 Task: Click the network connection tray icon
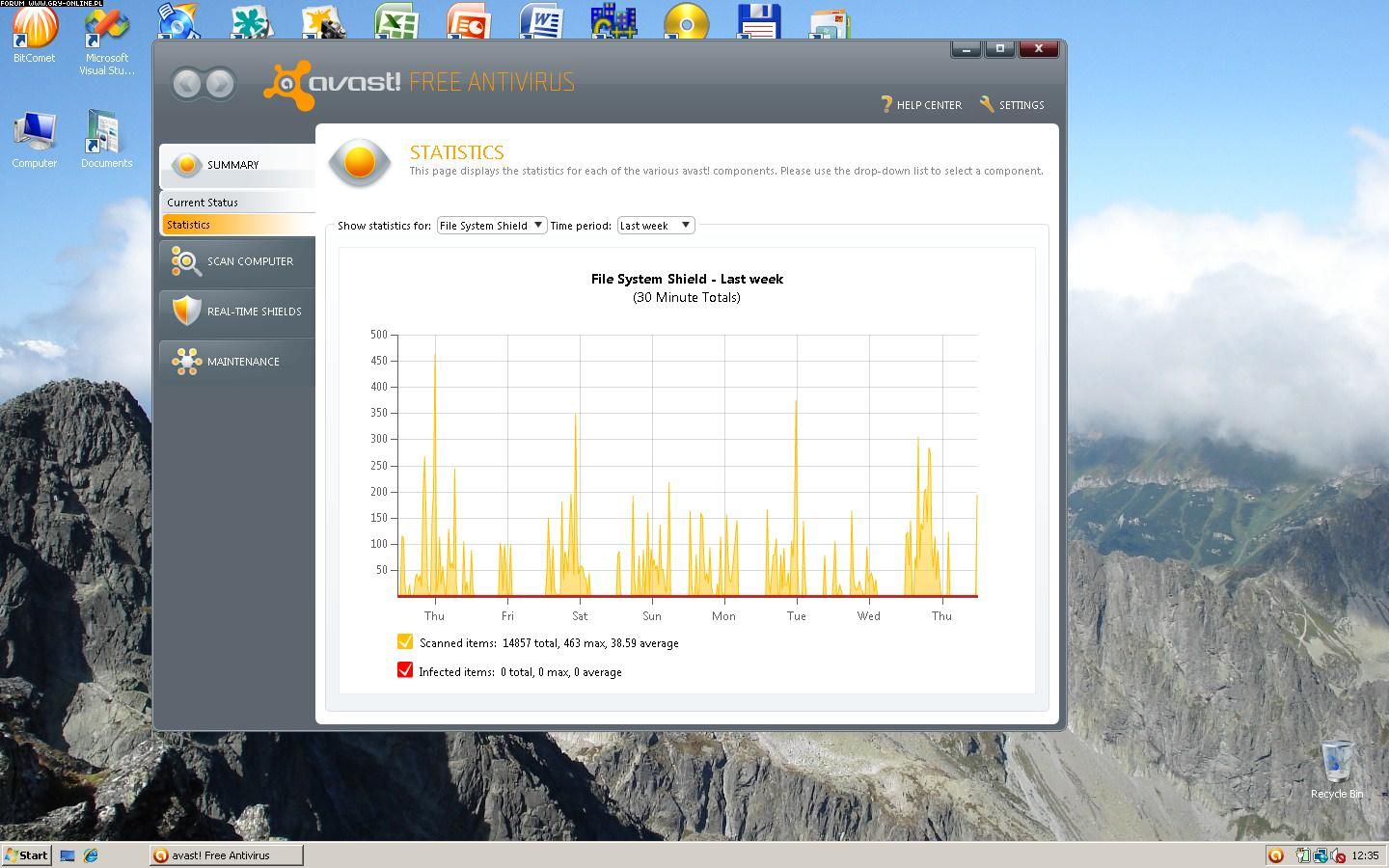tap(1320, 855)
